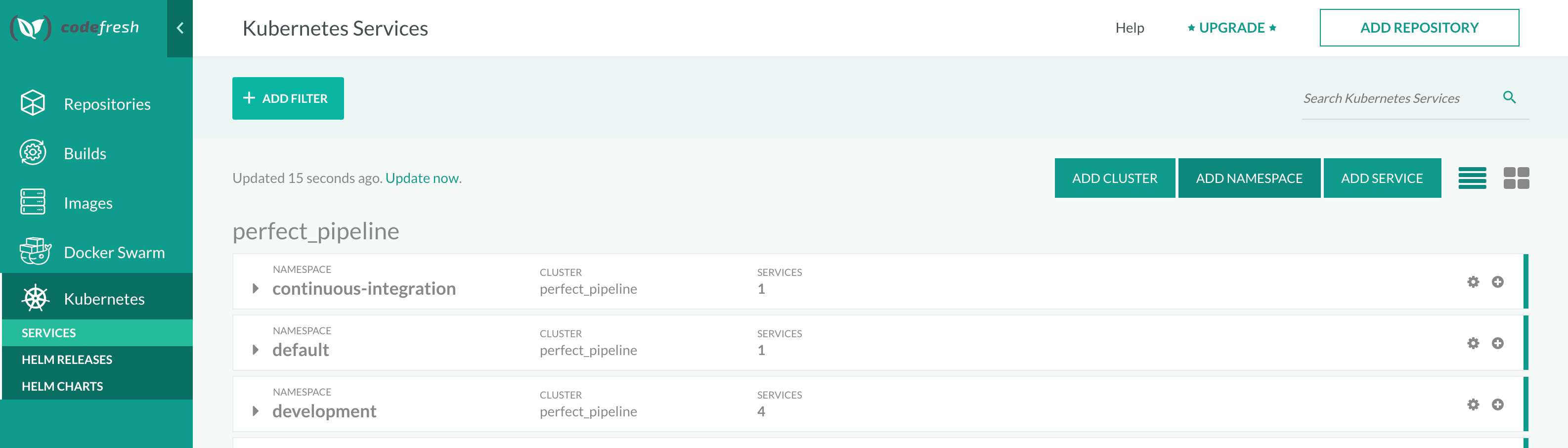The height and width of the screenshot is (448, 1568).
Task: Open Repositories from the sidebar icon
Action: pos(33,103)
